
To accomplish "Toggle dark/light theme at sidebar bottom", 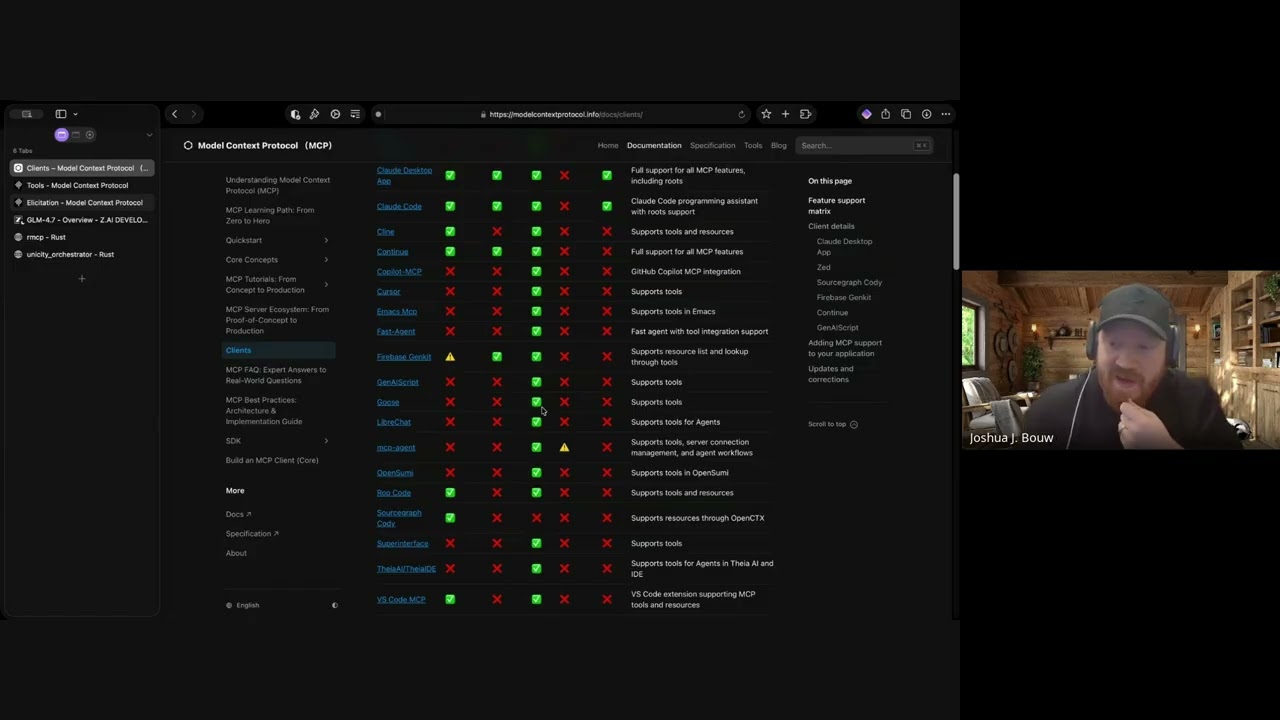I will point(334,605).
